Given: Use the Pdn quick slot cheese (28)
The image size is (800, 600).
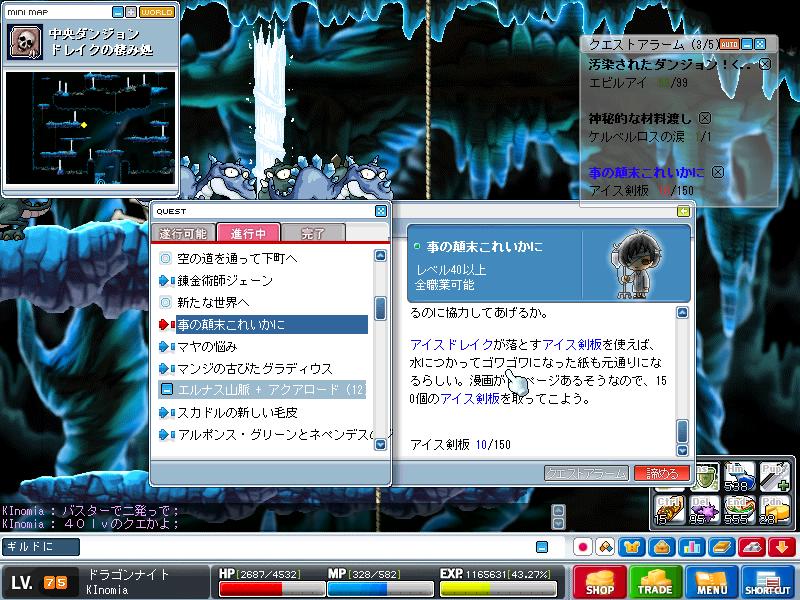Looking at the screenshot, I should (774, 509).
